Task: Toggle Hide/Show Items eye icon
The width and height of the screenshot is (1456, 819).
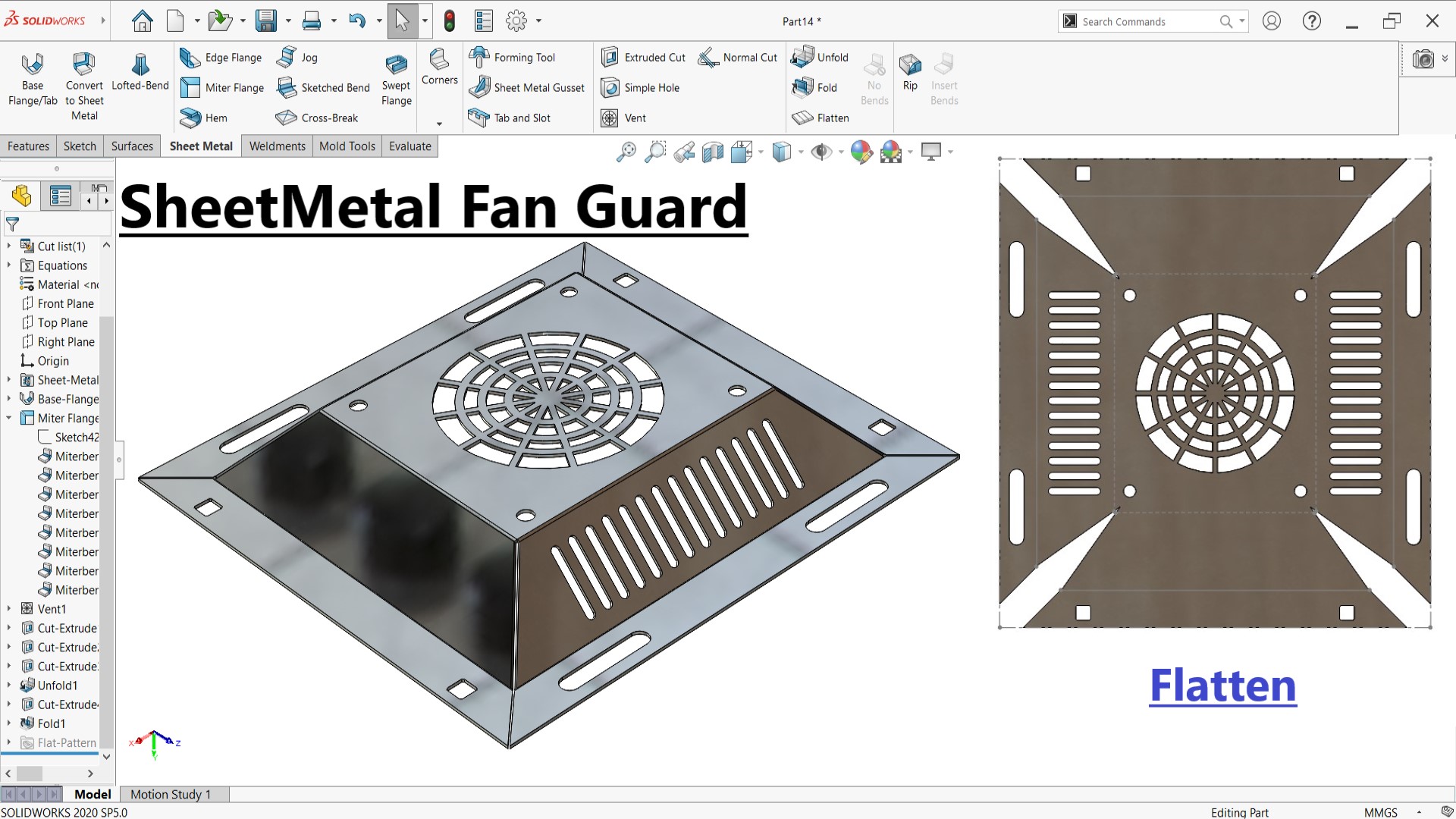Action: click(x=821, y=152)
